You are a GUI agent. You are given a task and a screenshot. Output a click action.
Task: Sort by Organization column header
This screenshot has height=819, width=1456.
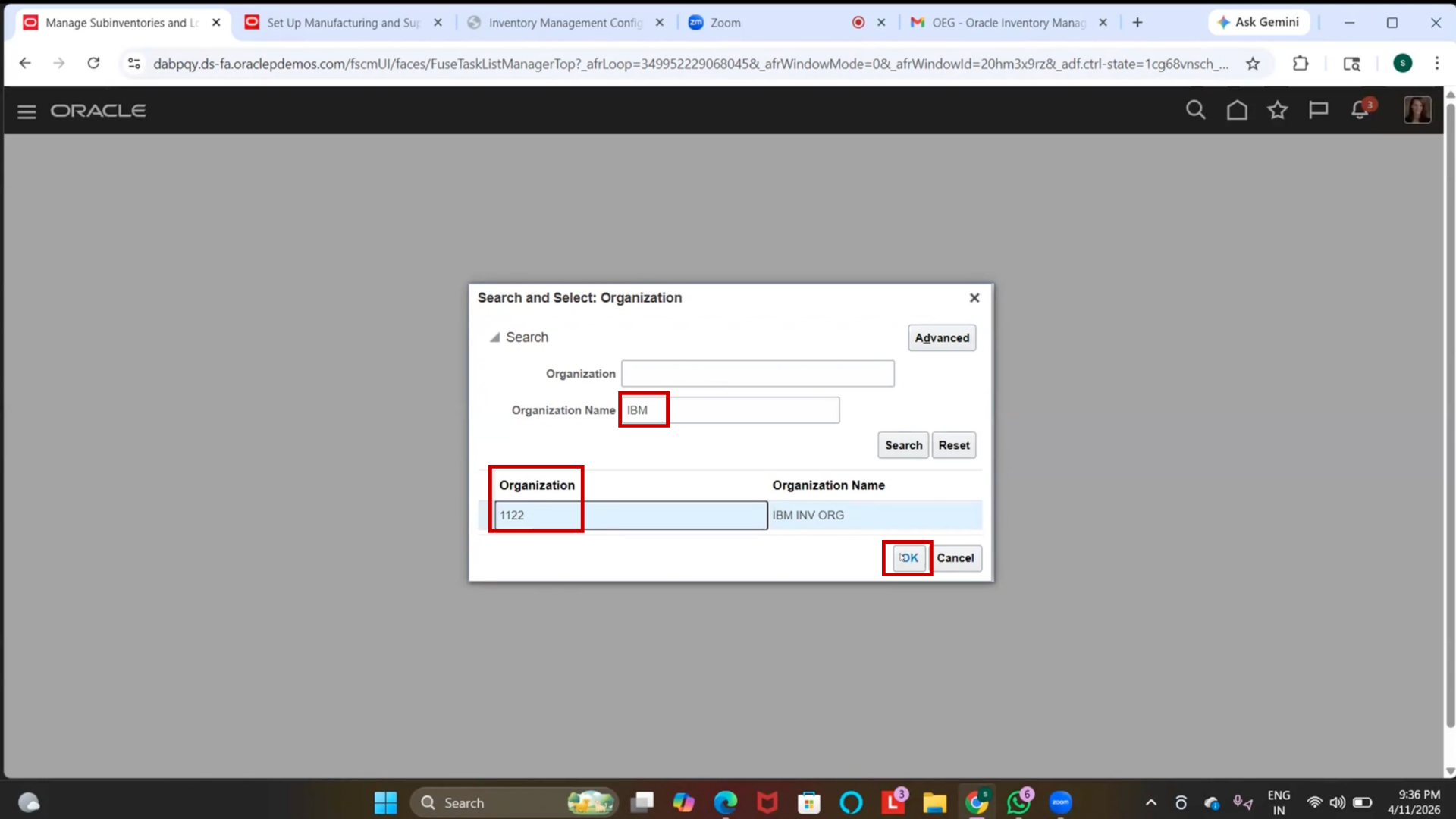click(x=537, y=485)
